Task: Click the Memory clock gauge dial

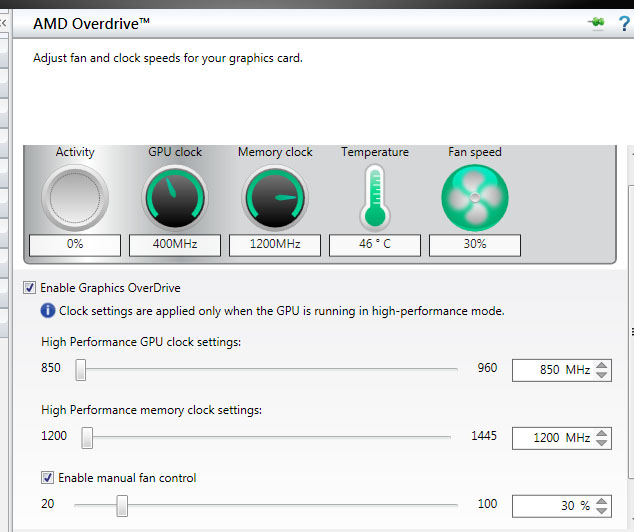Action: pyautogui.click(x=275, y=198)
